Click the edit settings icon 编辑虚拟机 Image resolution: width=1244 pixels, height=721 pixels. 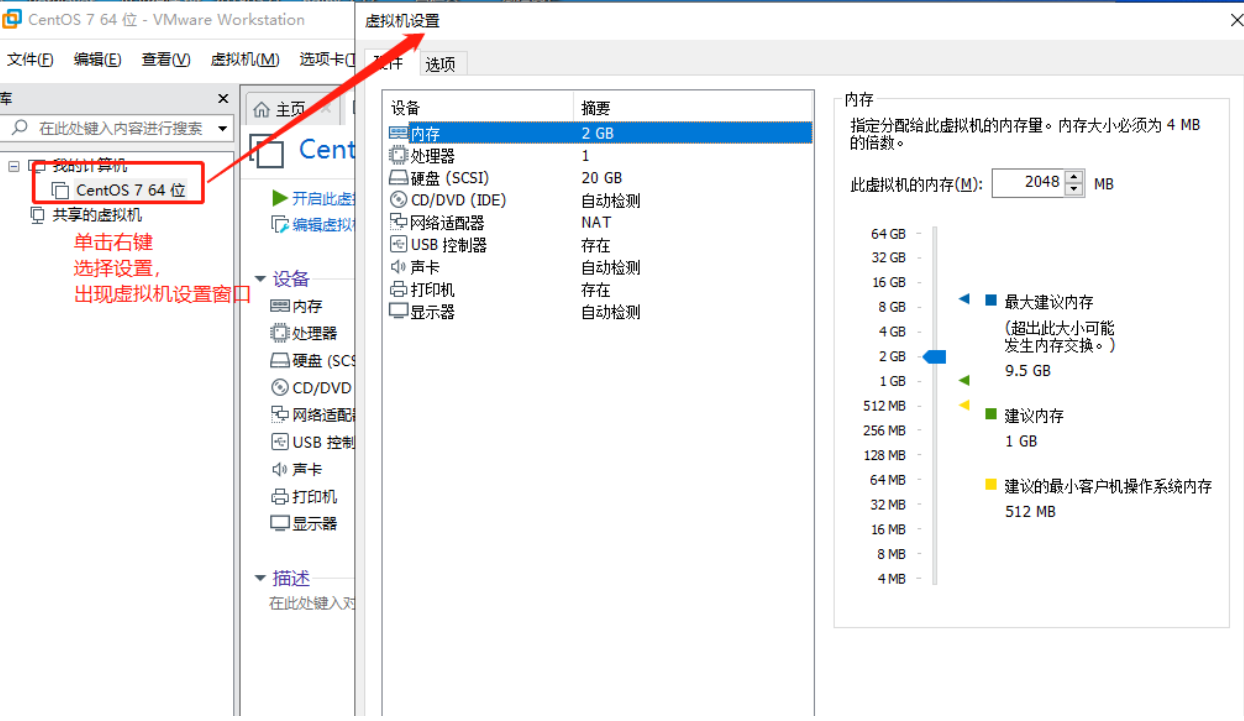280,224
